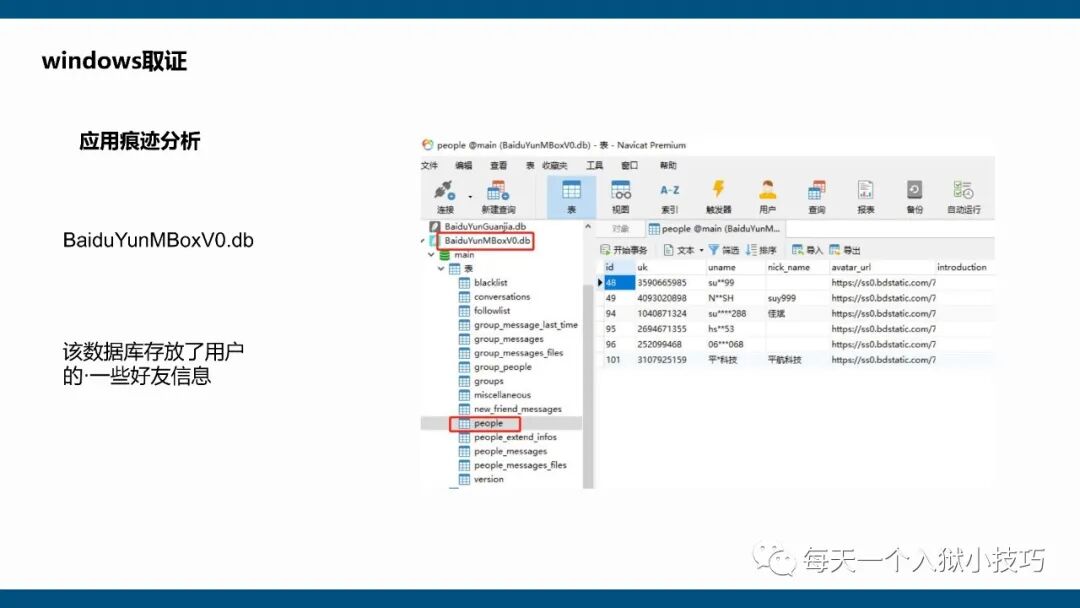Select the cell with uk 3590665985
Image resolution: width=1080 pixels, height=608 pixels.
[x=670, y=283]
